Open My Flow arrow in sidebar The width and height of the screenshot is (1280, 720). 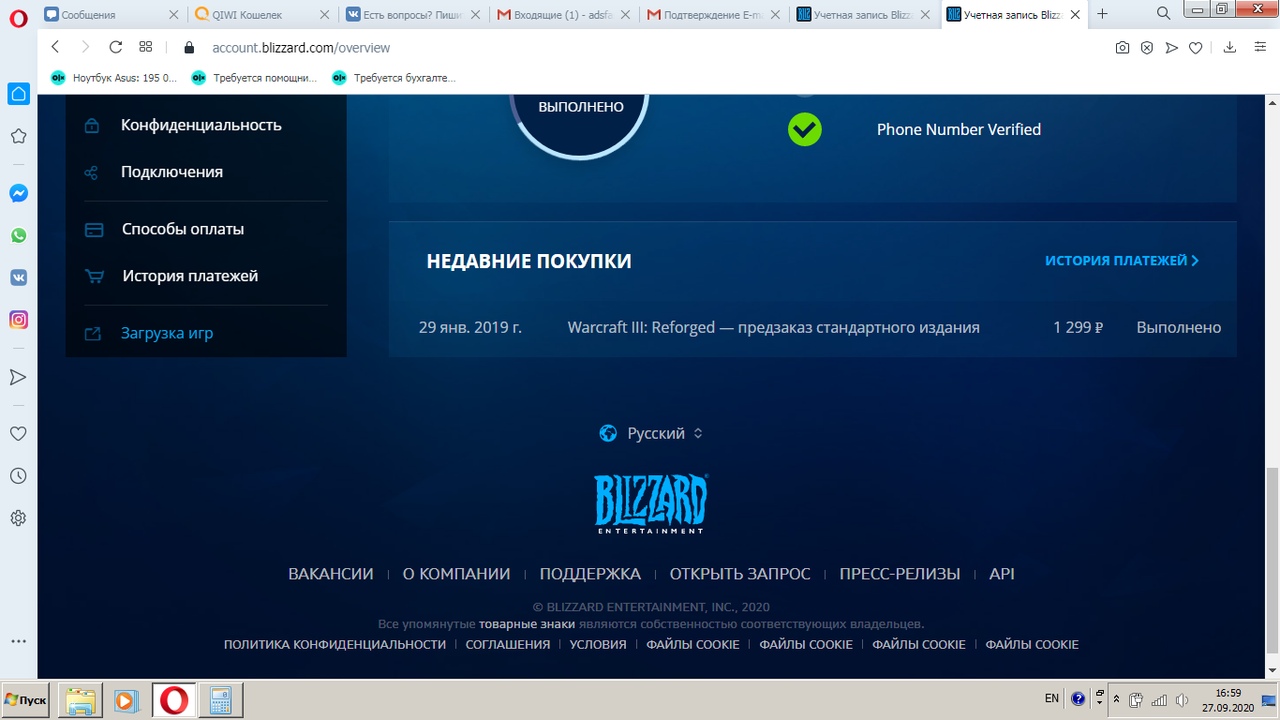click(x=18, y=377)
